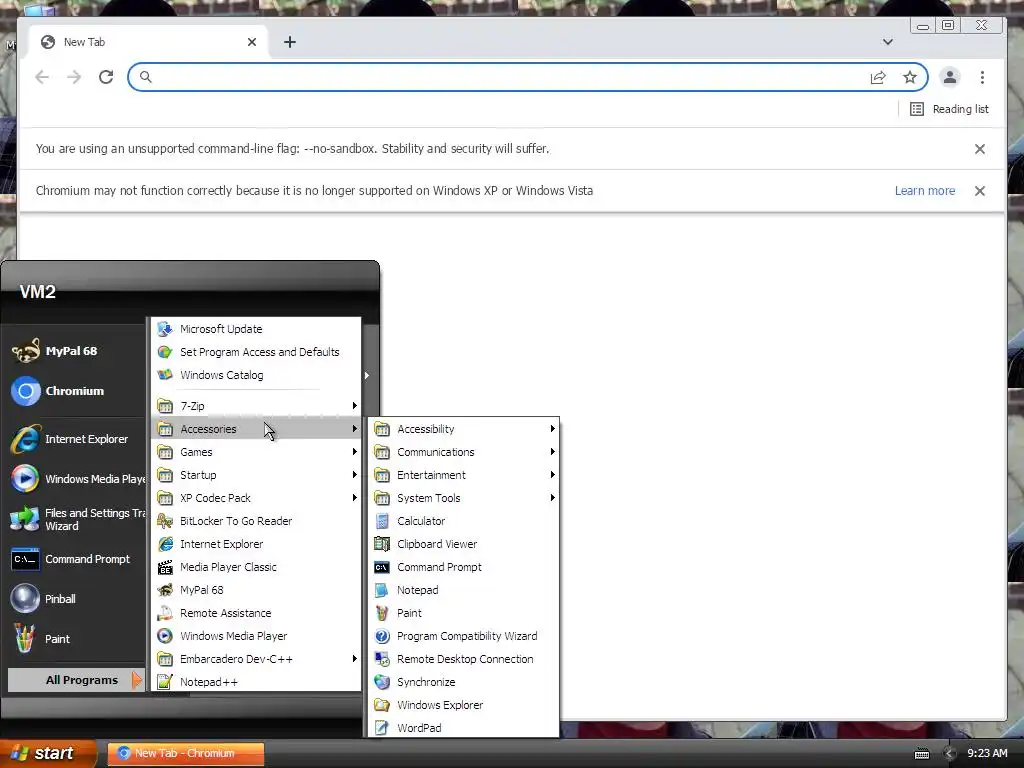Close the New Tab tab
1024x768 pixels.
click(x=252, y=42)
